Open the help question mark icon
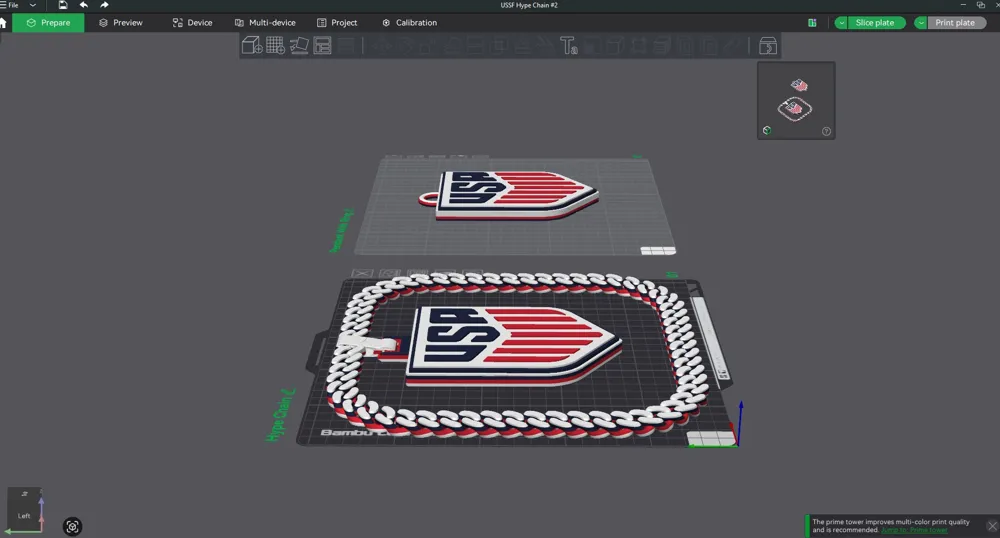Screen dimensions: 1000x538 tap(827, 131)
